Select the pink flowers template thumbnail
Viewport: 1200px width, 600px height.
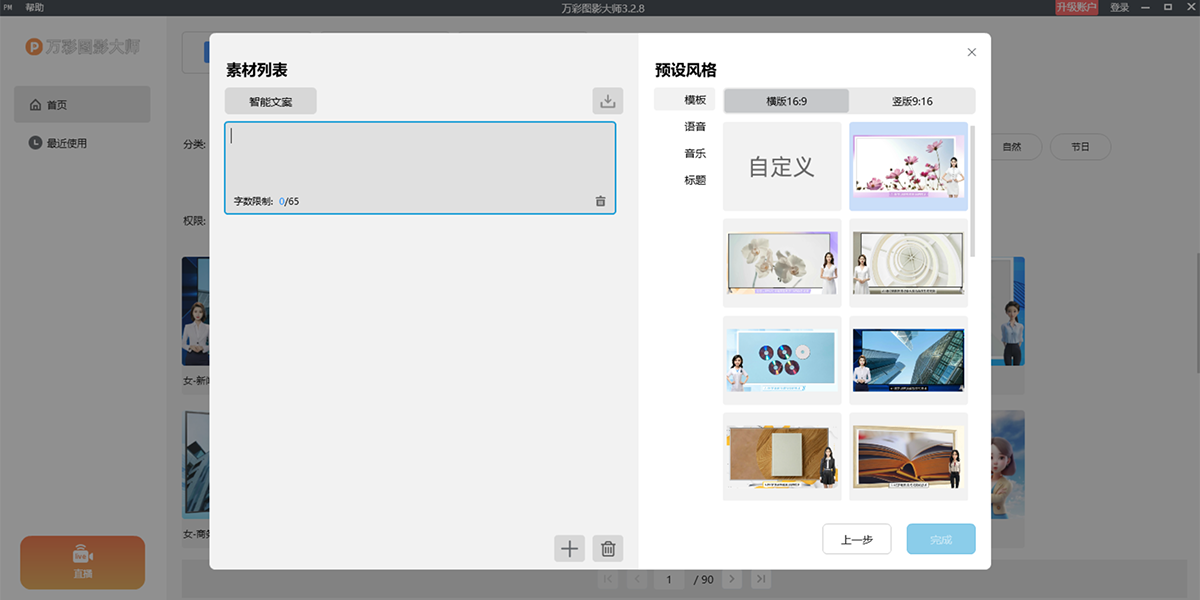click(908, 167)
